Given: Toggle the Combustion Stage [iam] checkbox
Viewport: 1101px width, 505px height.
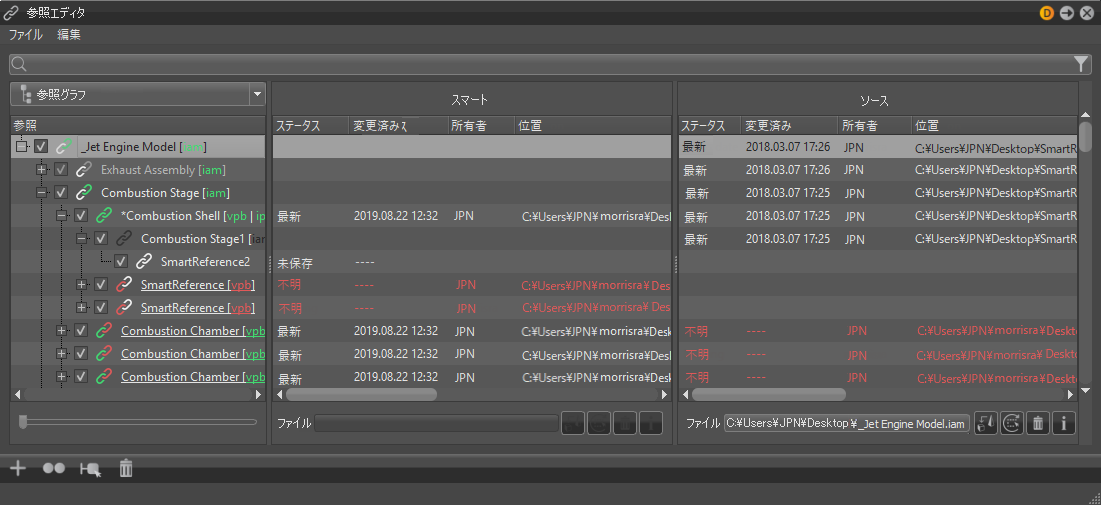Looking at the screenshot, I should tap(61, 192).
